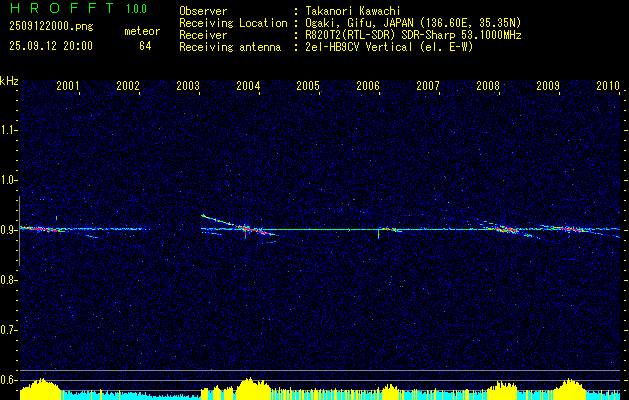Click the meteor count value 64

point(145,46)
